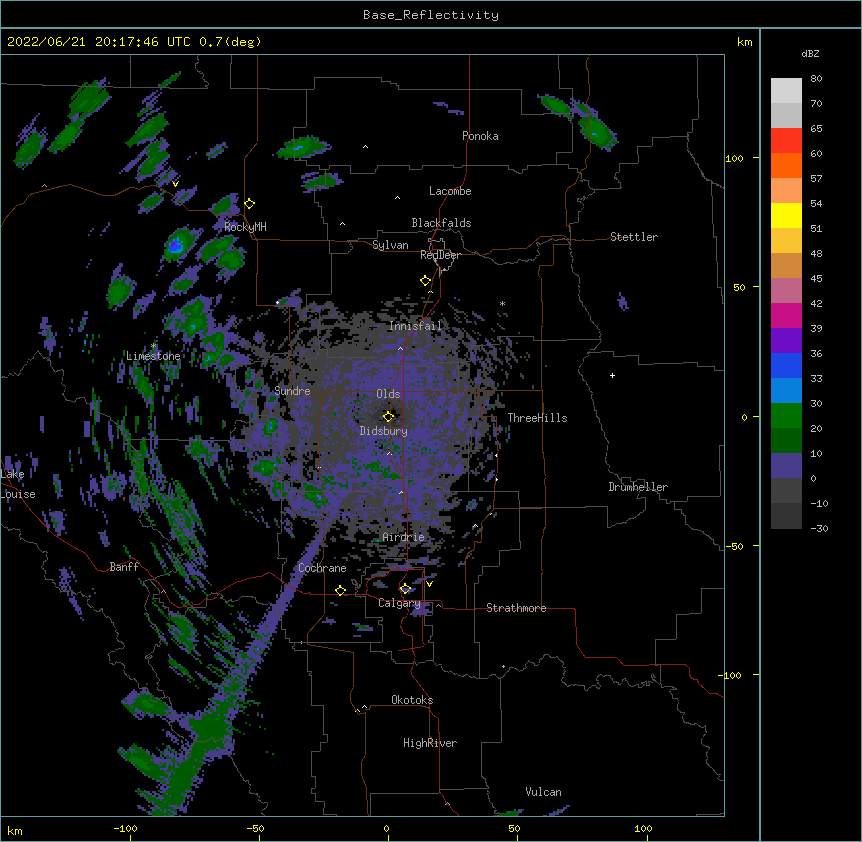
Task: Click the Strathmore label
Action: click(516, 608)
